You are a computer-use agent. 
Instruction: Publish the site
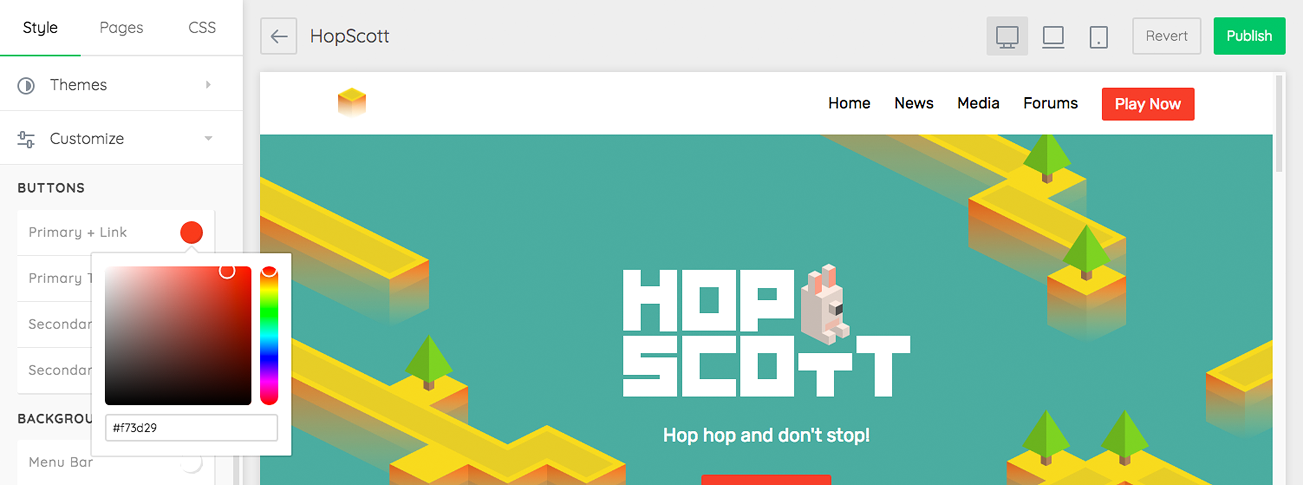pyautogui.click(x=1249, y=36)
